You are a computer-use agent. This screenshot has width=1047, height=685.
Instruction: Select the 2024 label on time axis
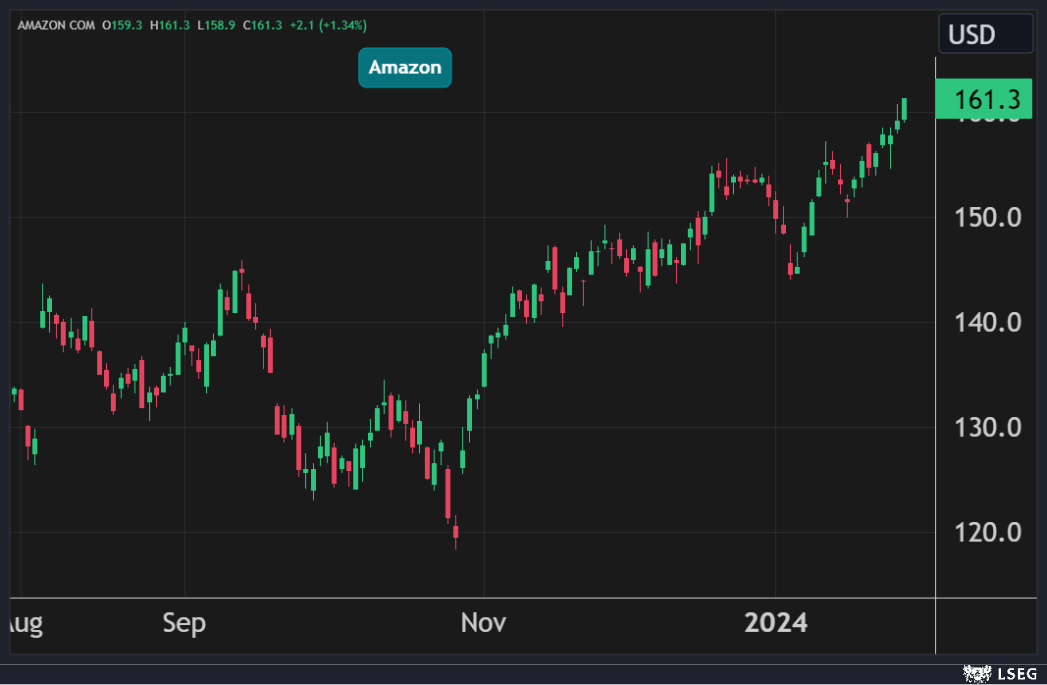click(775, 623)
